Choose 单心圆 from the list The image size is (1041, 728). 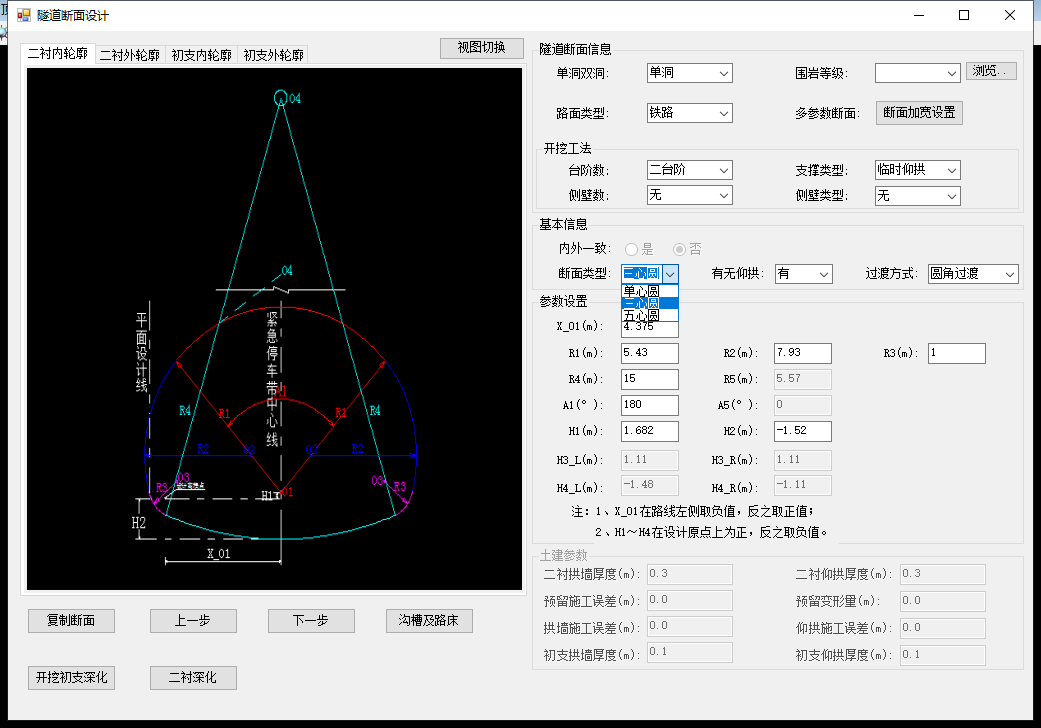tap(649, 291)
